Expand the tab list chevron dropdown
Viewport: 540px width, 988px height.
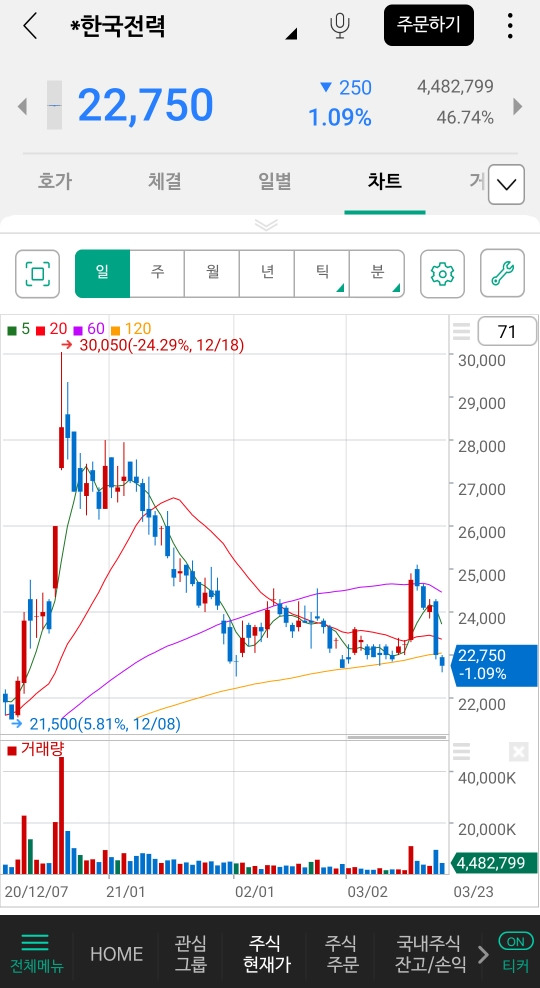tap(507, 185)
